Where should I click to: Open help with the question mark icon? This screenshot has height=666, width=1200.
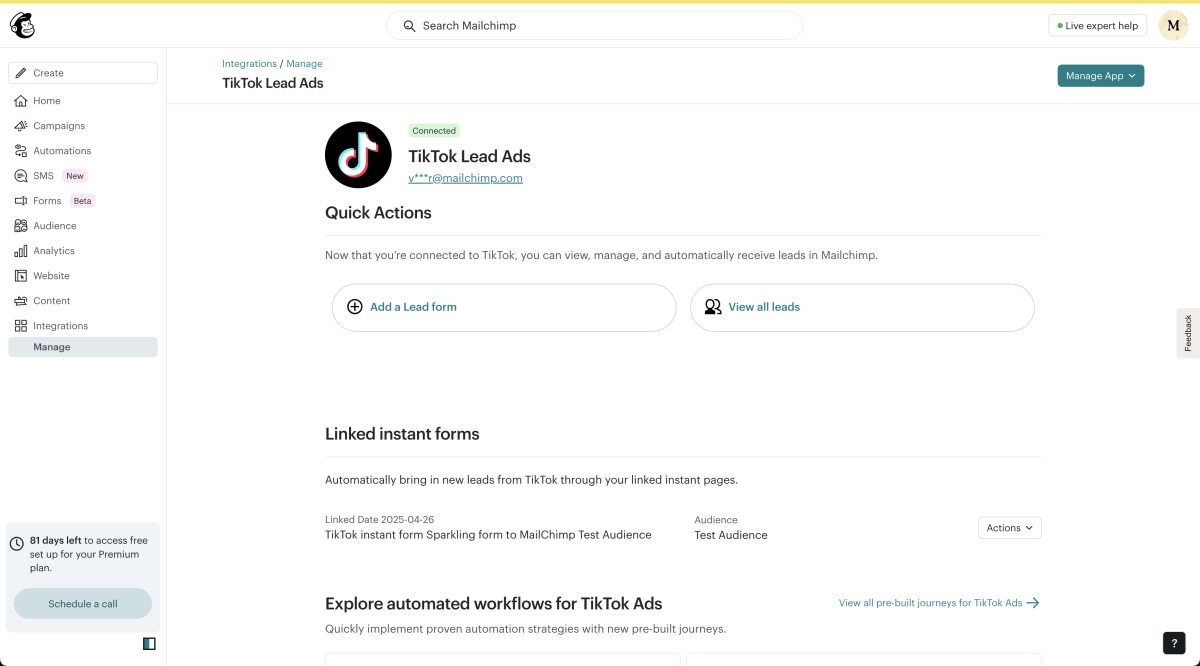pyautogui.click(x=1174, y=643)
